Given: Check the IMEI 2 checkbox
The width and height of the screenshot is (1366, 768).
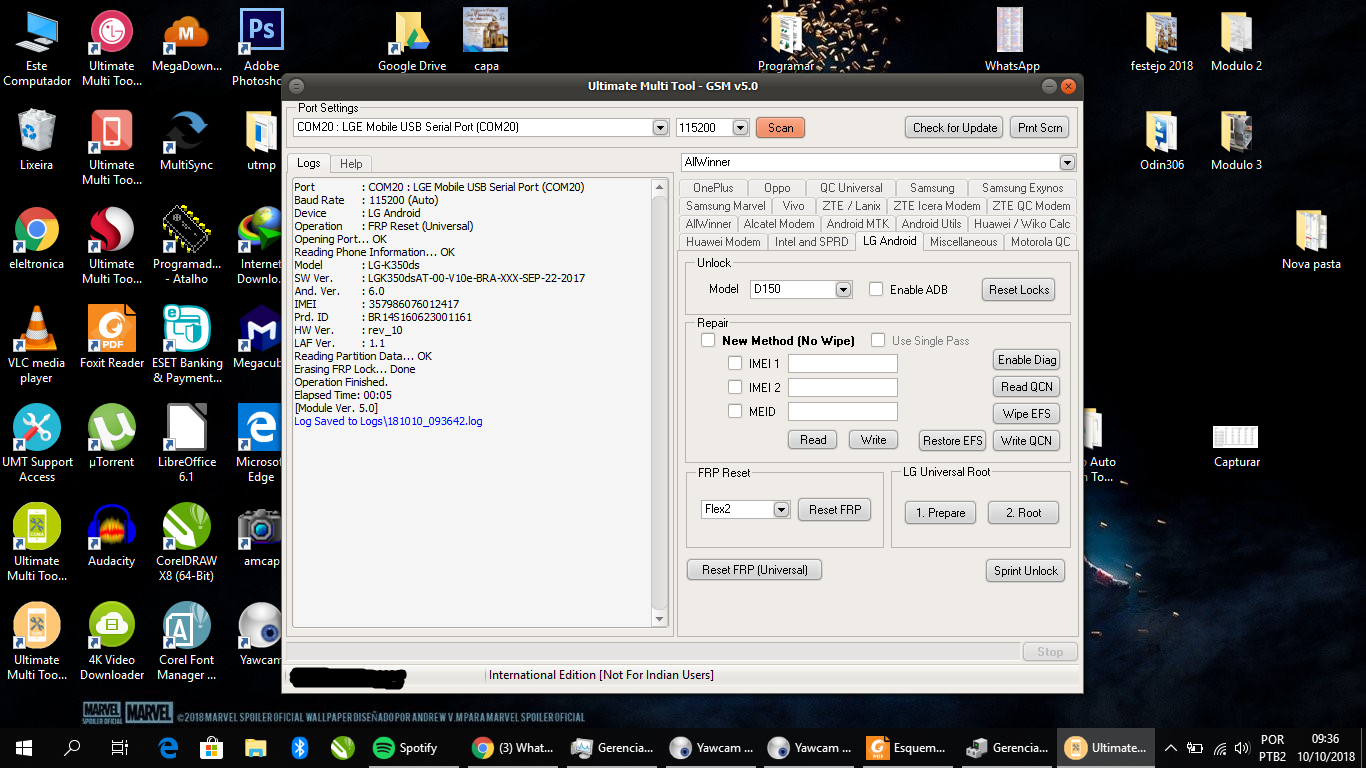Looking at the screenshot, I should tap(735, 387).
